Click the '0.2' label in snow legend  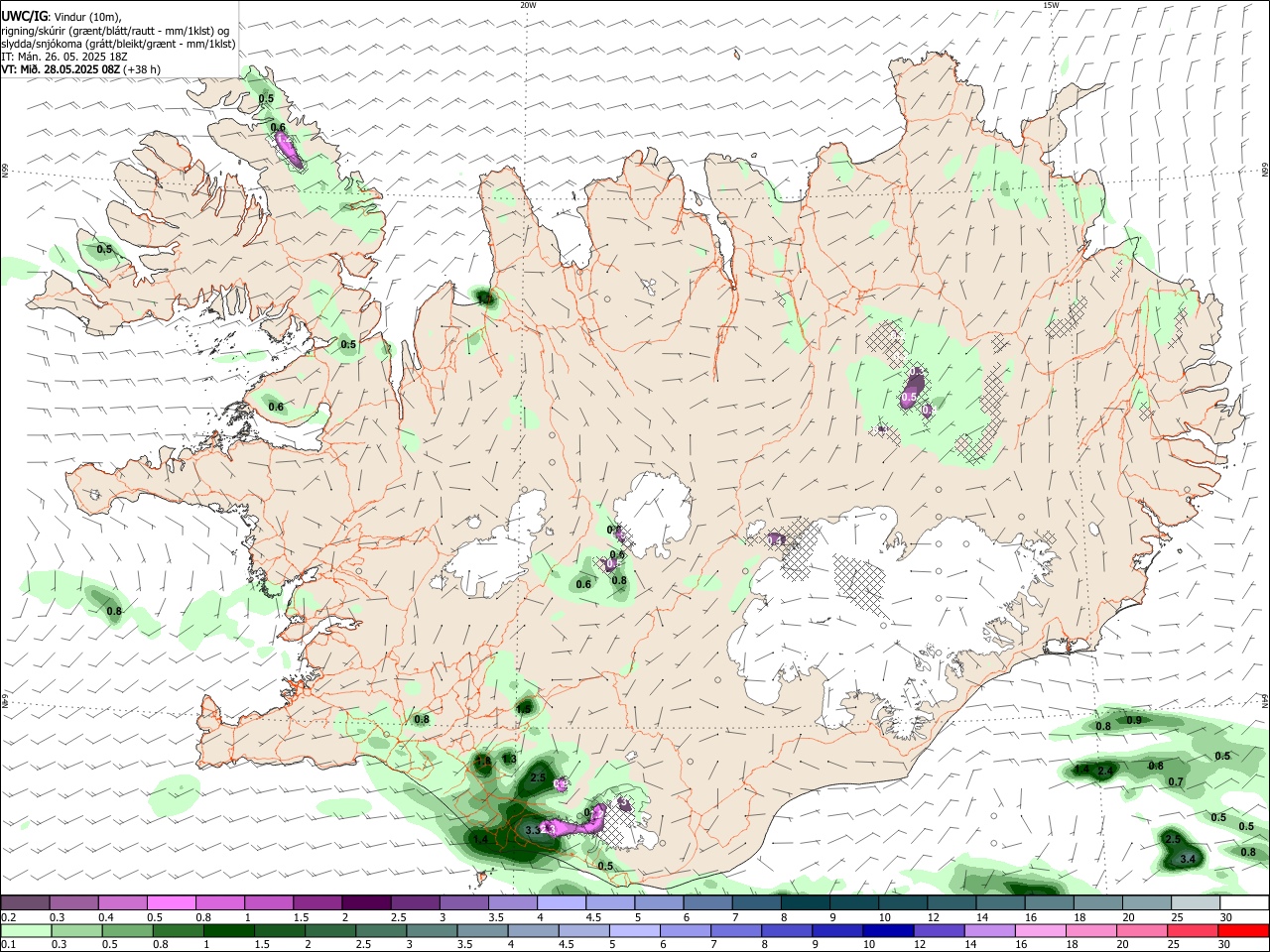pos(9,917)
